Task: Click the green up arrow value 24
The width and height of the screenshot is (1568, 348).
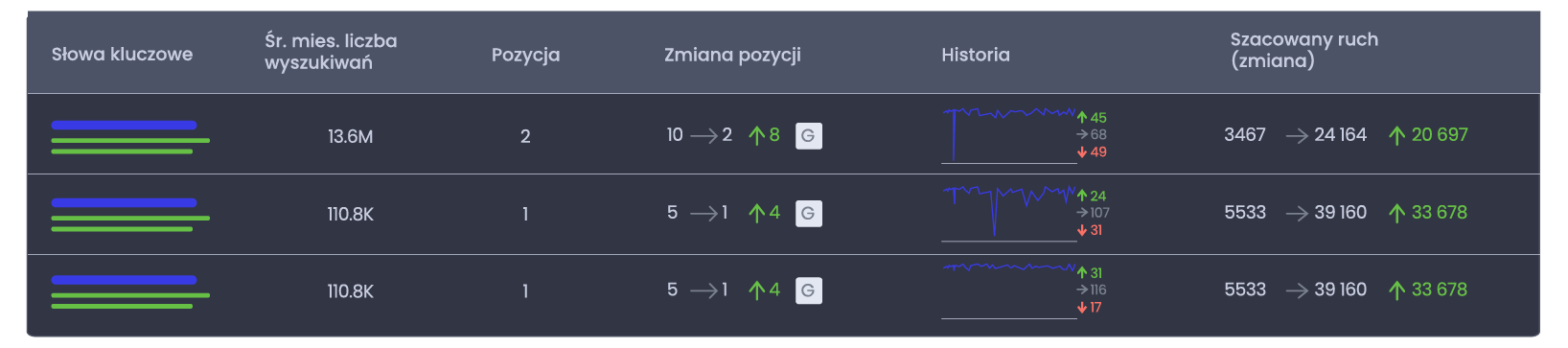Action: [1092, 196]
